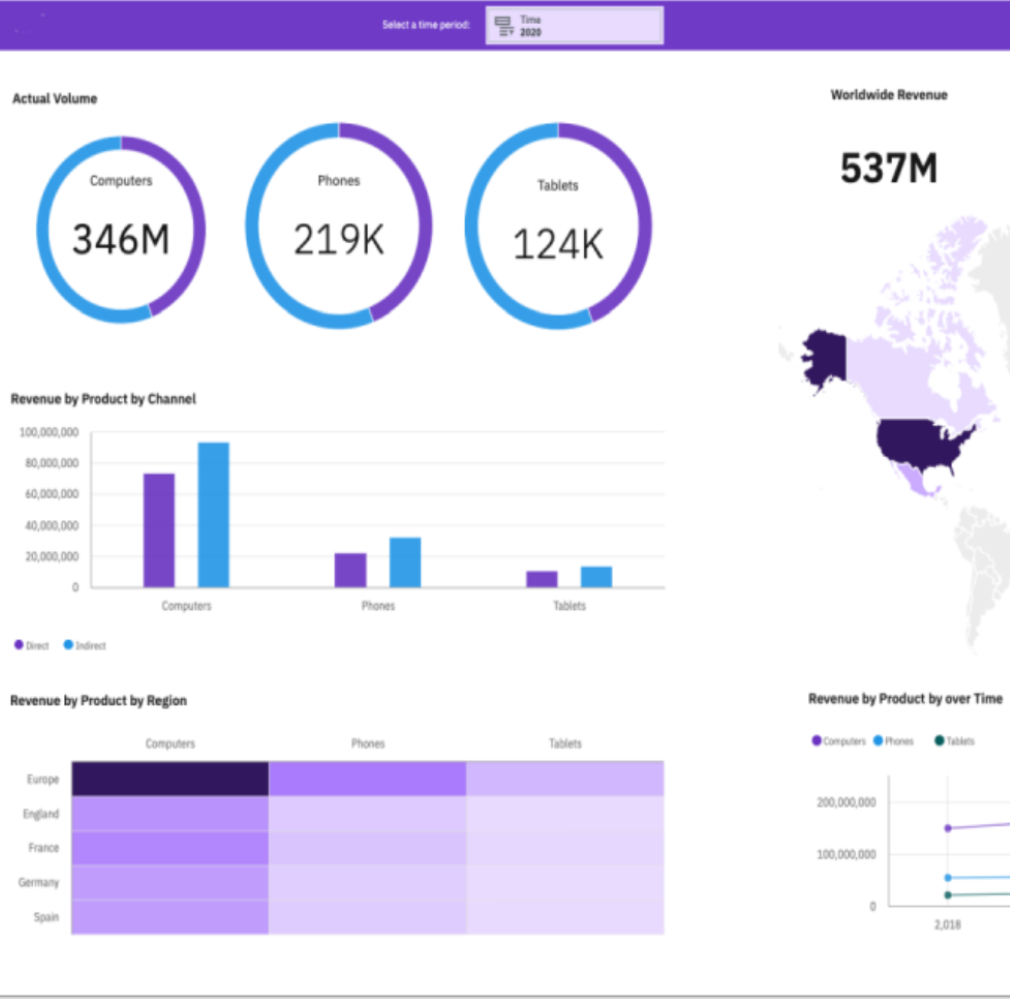Click the 537M Worldwide Revenue figure
The image size is (1010, 1000).
(889, 169)
